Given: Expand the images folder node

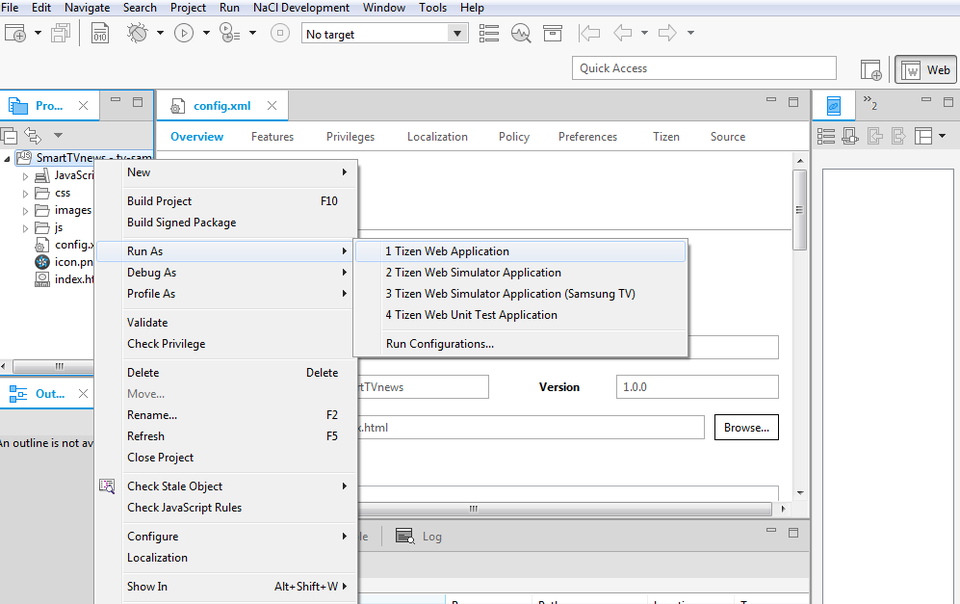Looking at the screenshot, I should [26, 211].
